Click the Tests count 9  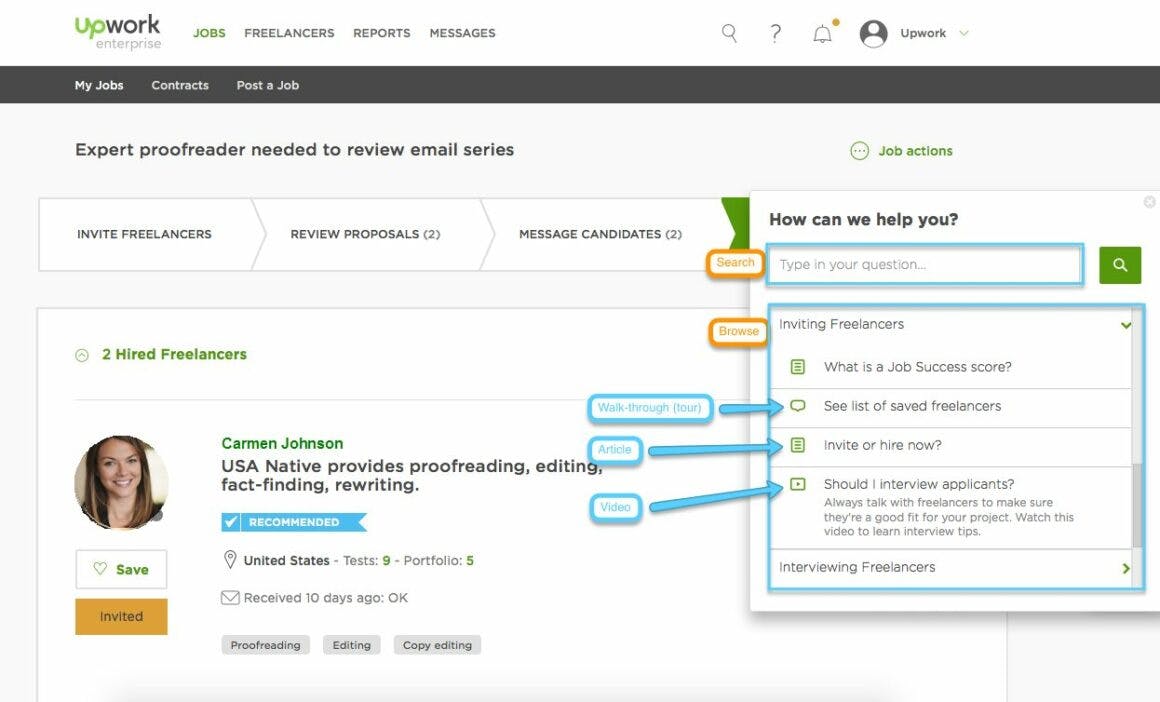(386, 561)
